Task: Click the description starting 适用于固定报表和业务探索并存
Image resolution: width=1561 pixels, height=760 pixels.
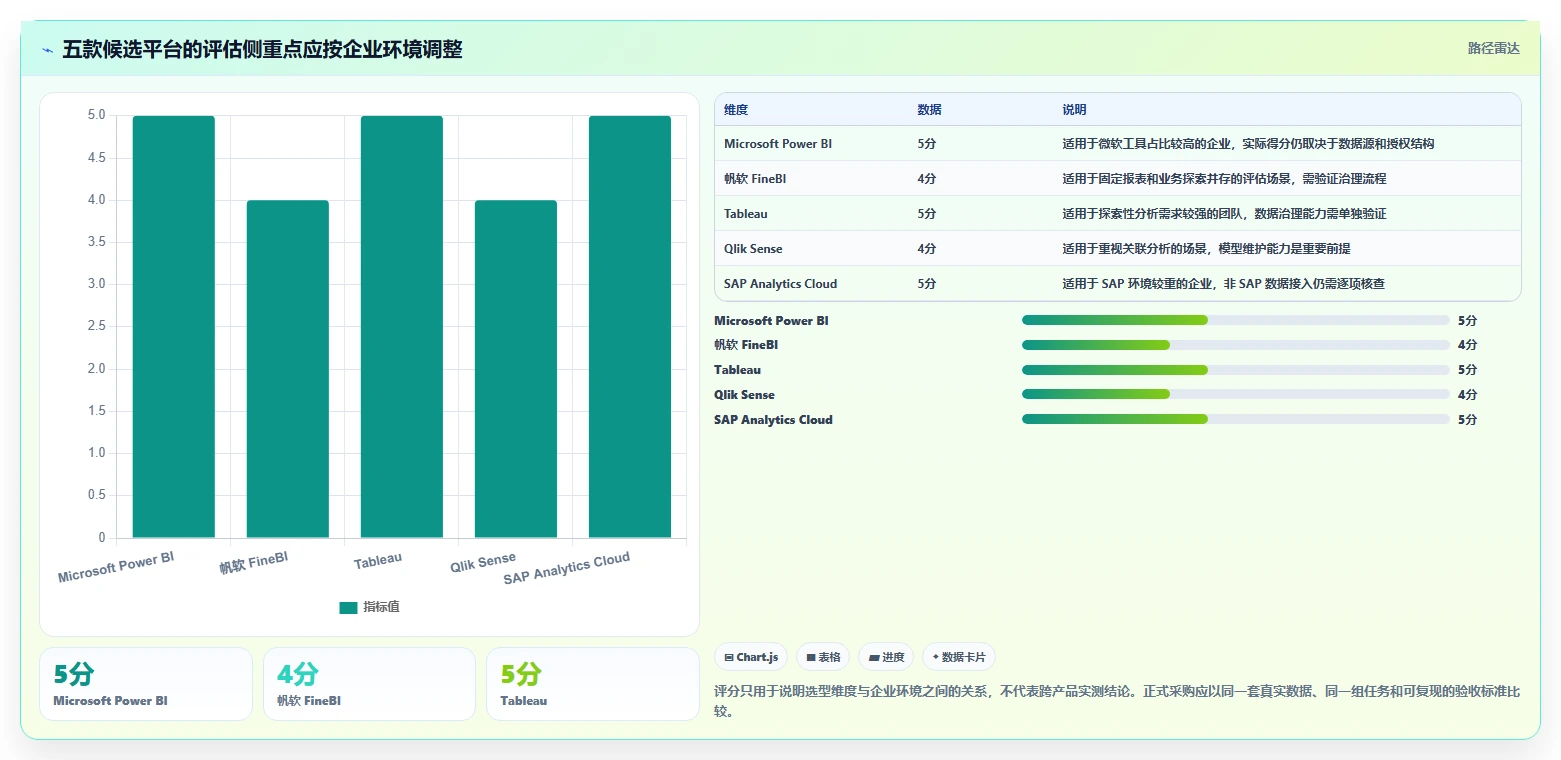Action: coord(1224,179)
